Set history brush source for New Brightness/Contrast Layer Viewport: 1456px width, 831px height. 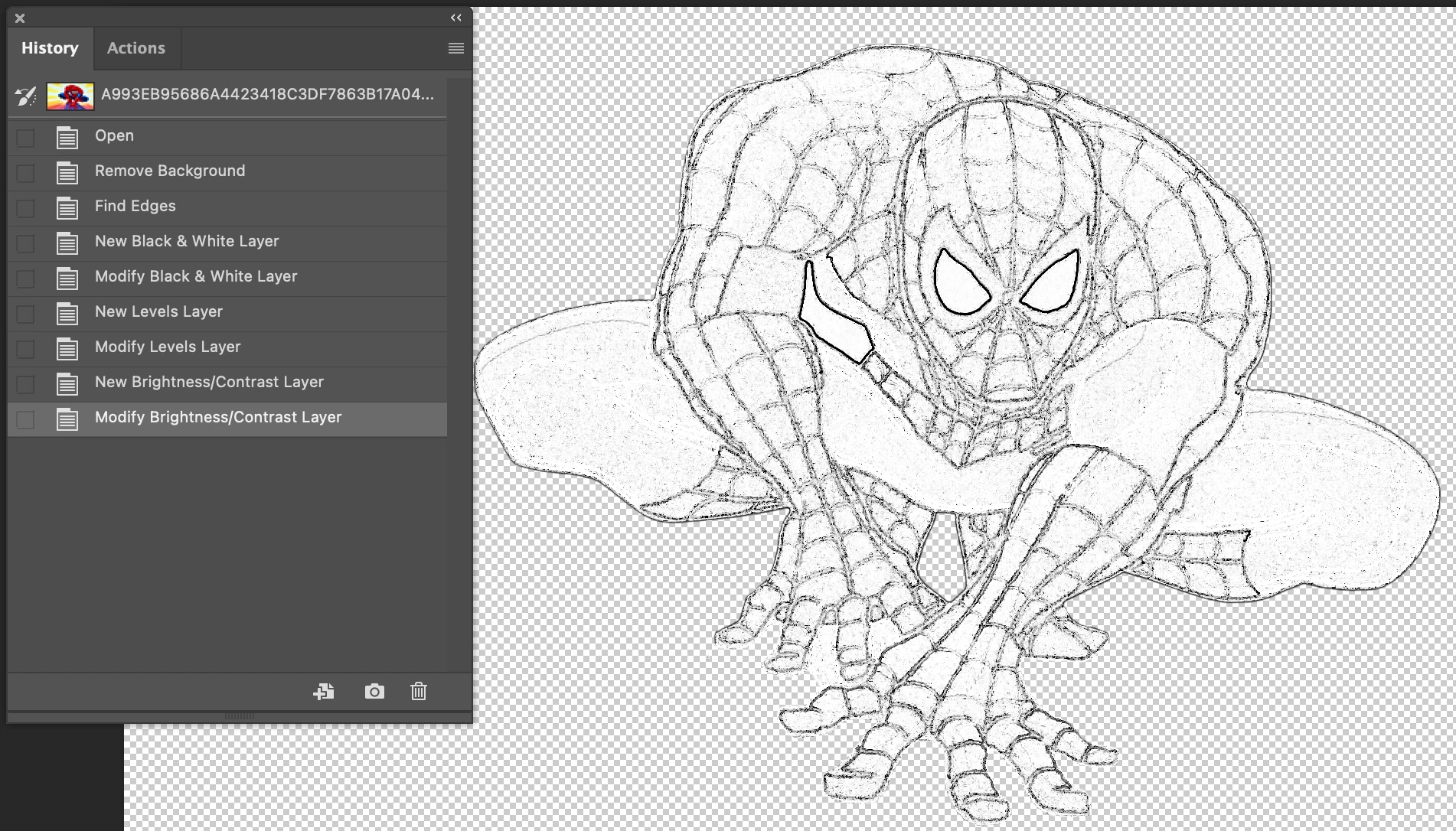25,384
